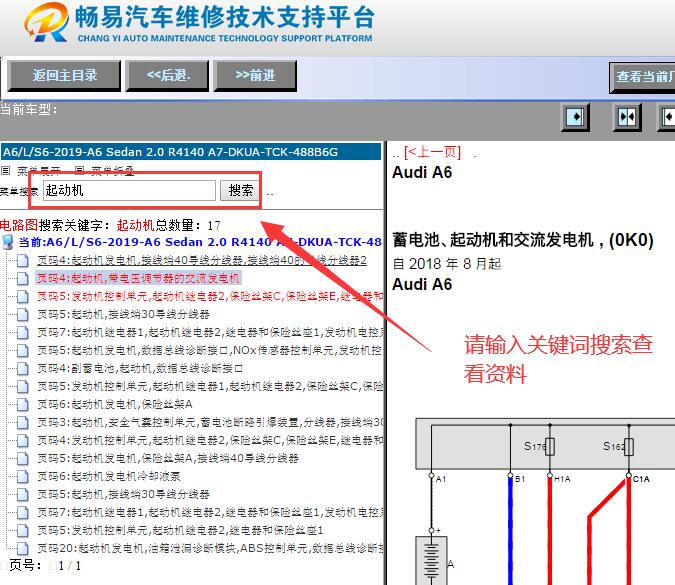The width and height of the screenshot is (675, 585).
Task: Open 页码5:发动机控制单元,起动机继电器1,起动机继电器2 entry
Action: [x=210, y=387]
